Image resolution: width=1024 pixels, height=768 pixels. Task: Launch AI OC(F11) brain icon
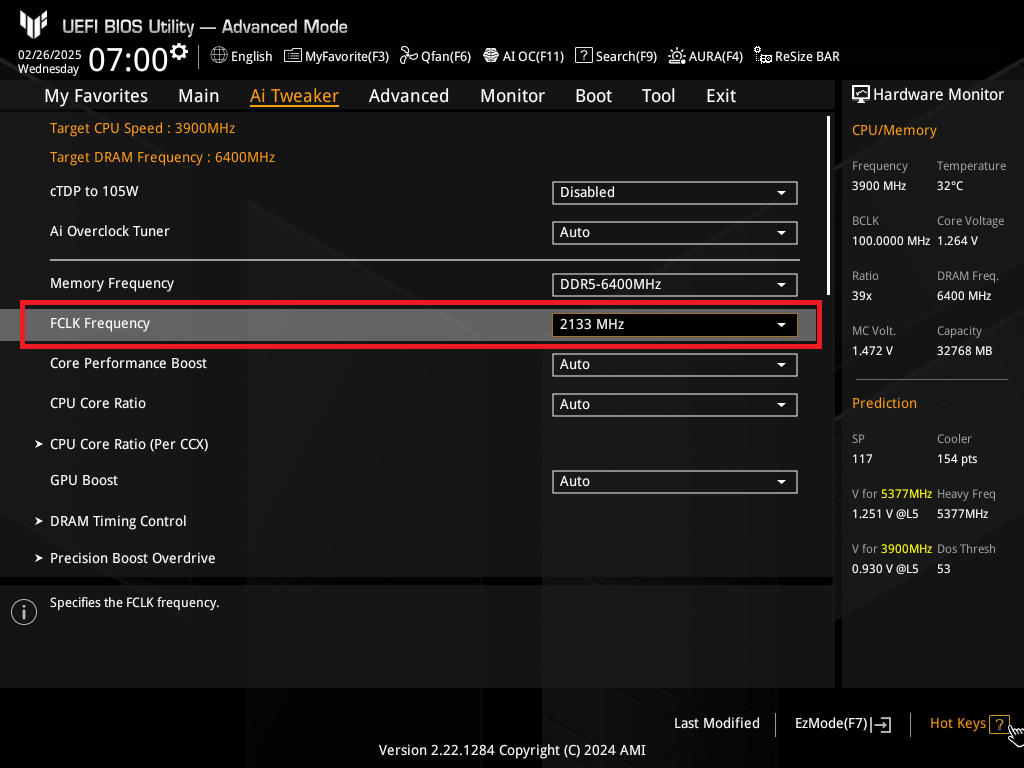[491, 56]
